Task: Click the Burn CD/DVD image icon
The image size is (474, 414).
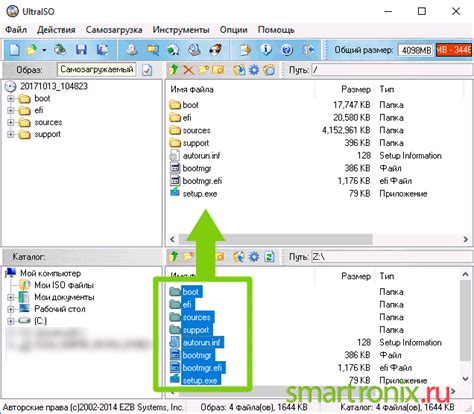Action: tap(215, 50)
